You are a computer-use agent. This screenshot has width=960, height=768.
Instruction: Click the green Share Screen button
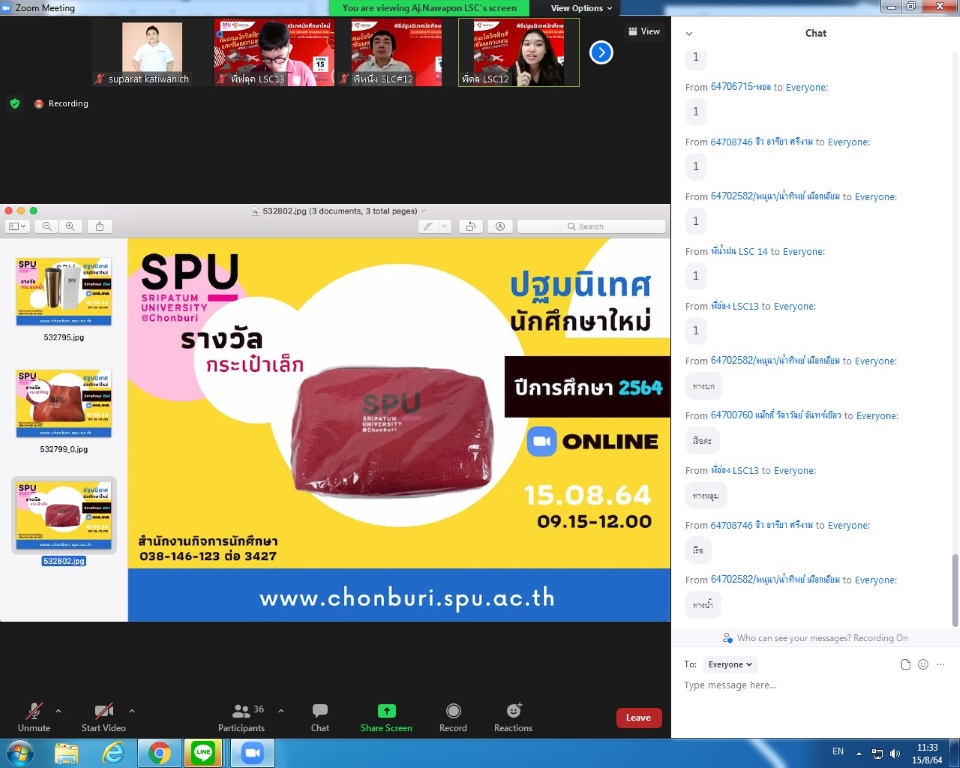click(x=386, y=717)
